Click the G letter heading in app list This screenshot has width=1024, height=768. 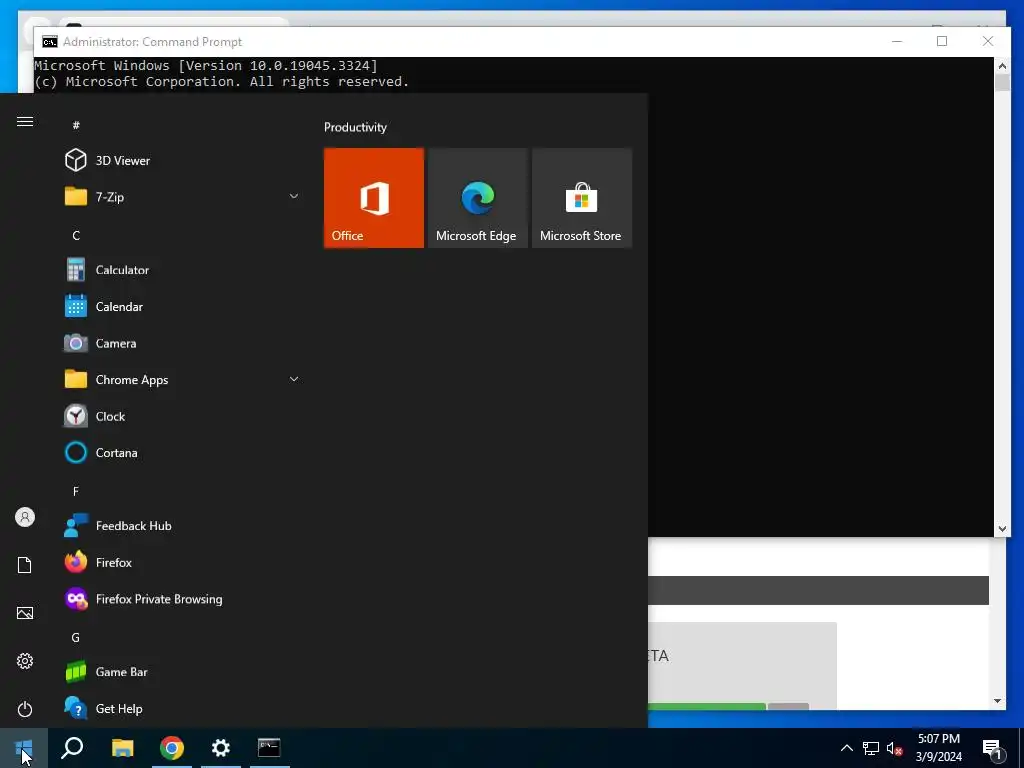point(76,637)
